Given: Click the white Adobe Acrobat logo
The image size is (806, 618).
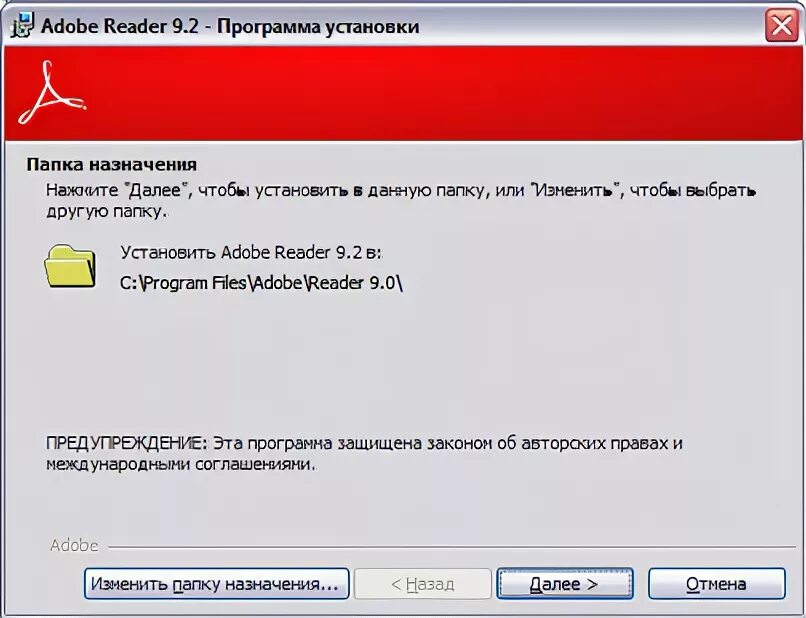Looking at the screenshot, I should [x=51, y=93].
